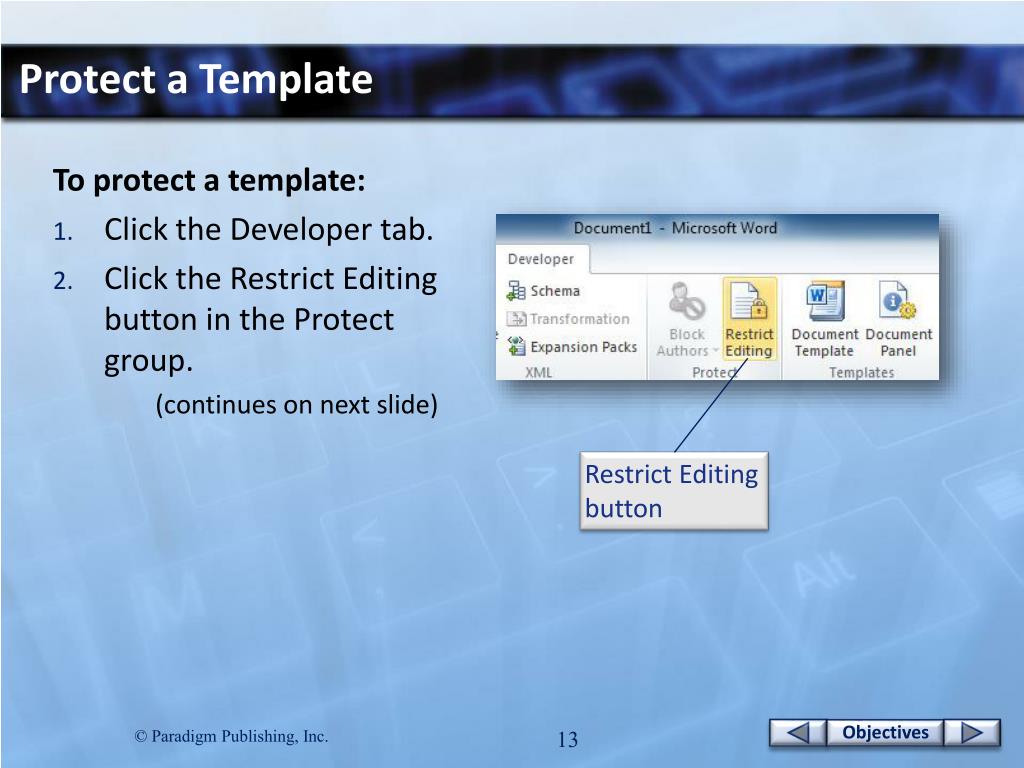
Task: Open the Document Panel button
Action: tap(899, 319)
